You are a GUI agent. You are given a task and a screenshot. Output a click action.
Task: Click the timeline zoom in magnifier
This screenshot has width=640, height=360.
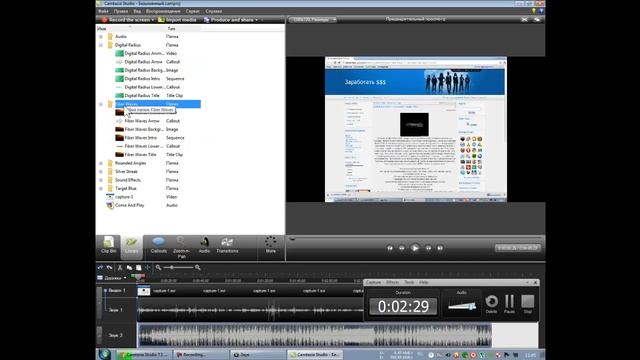[198, 267]
